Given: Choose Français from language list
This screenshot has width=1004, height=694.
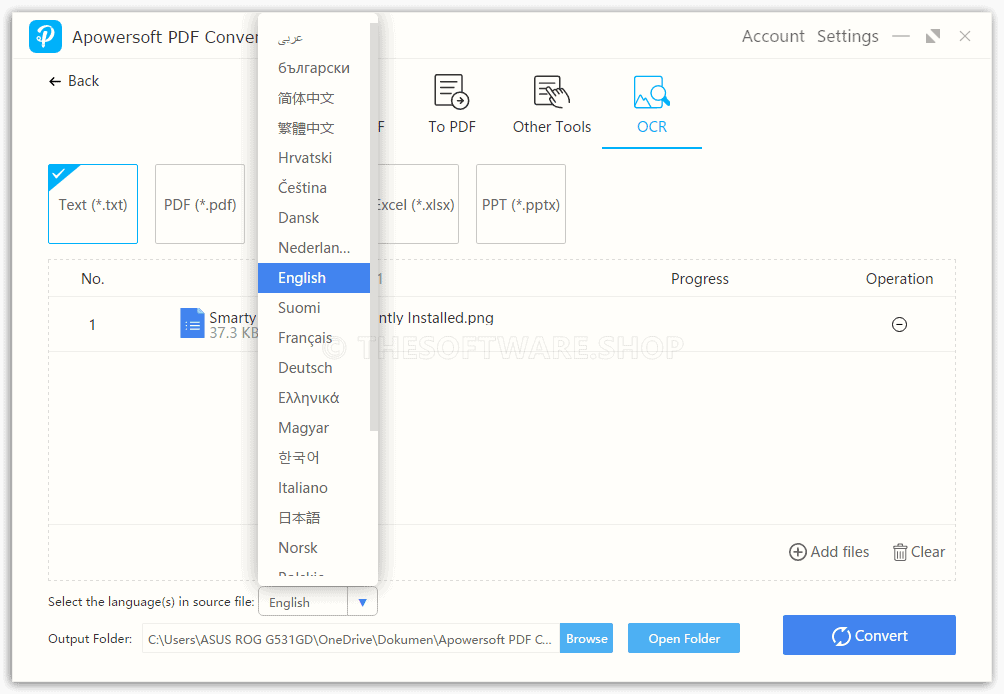Looking at the screenshot, I should click(x=314, y=338).
